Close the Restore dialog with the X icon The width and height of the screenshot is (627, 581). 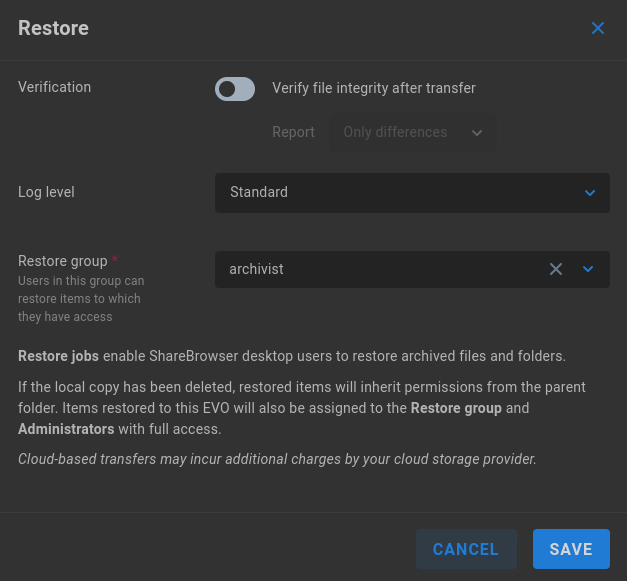pos(597,28)
